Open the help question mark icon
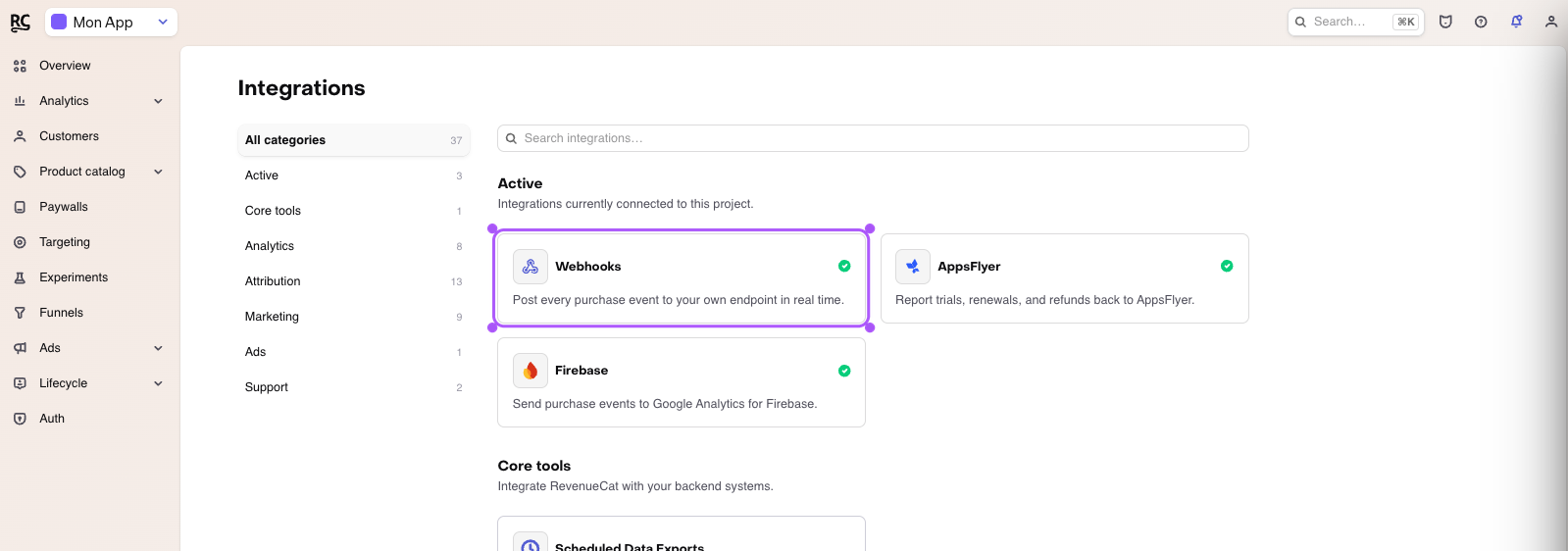 pos(1481,22)
